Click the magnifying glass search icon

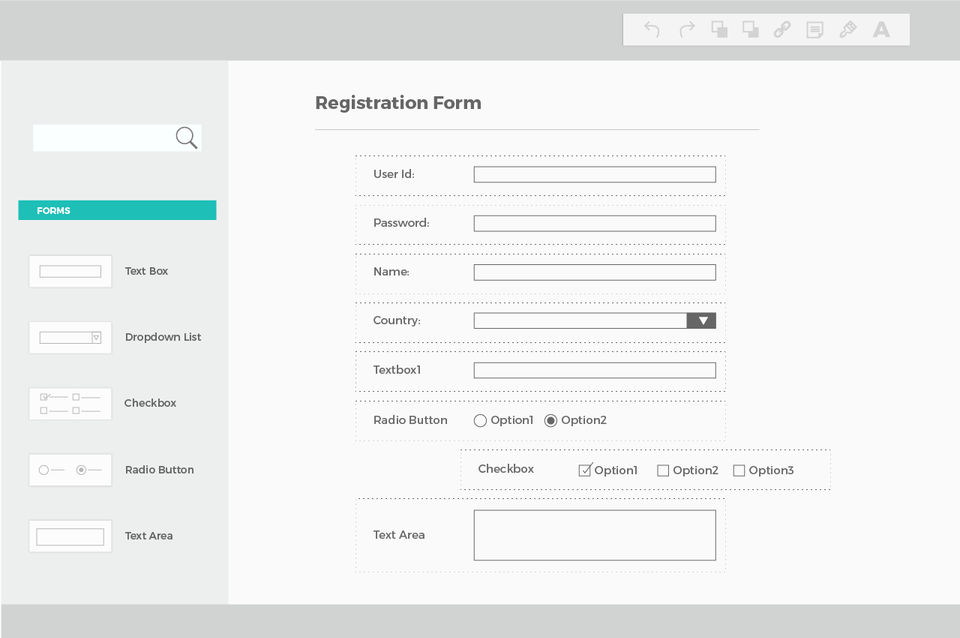click(186, 138)
